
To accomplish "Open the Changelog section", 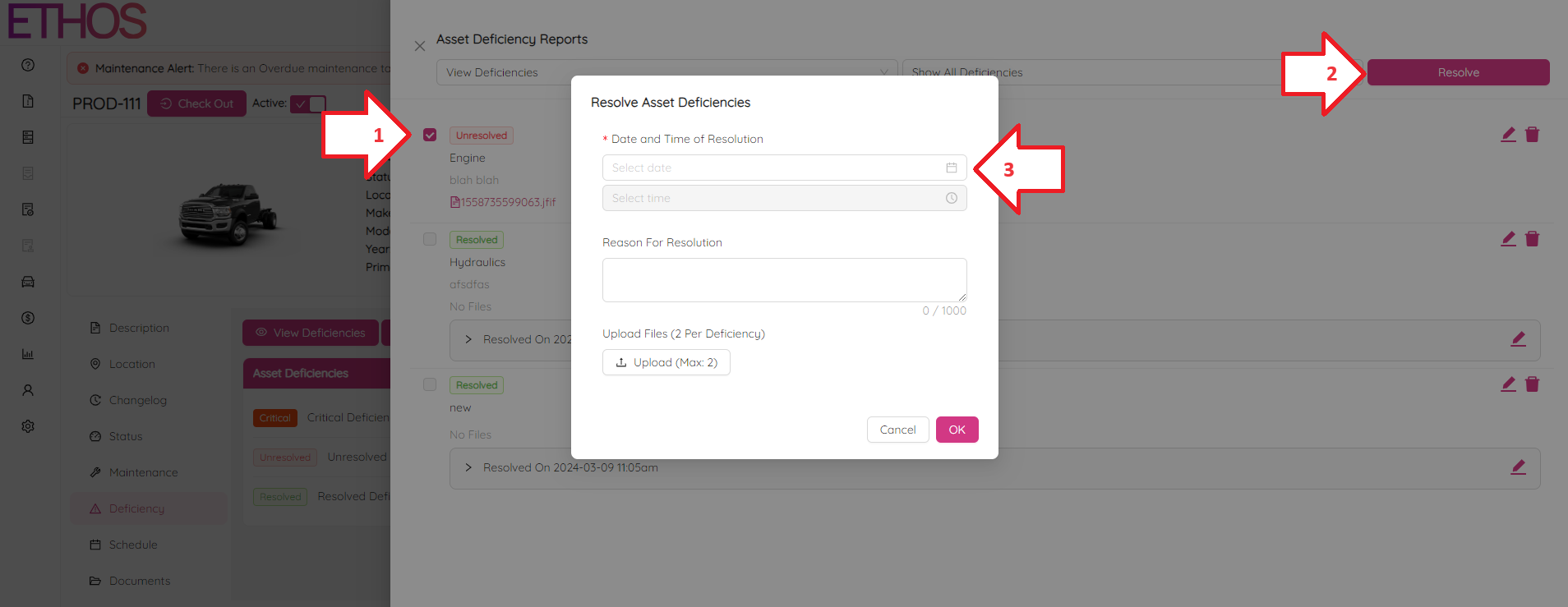I will 137,400.
